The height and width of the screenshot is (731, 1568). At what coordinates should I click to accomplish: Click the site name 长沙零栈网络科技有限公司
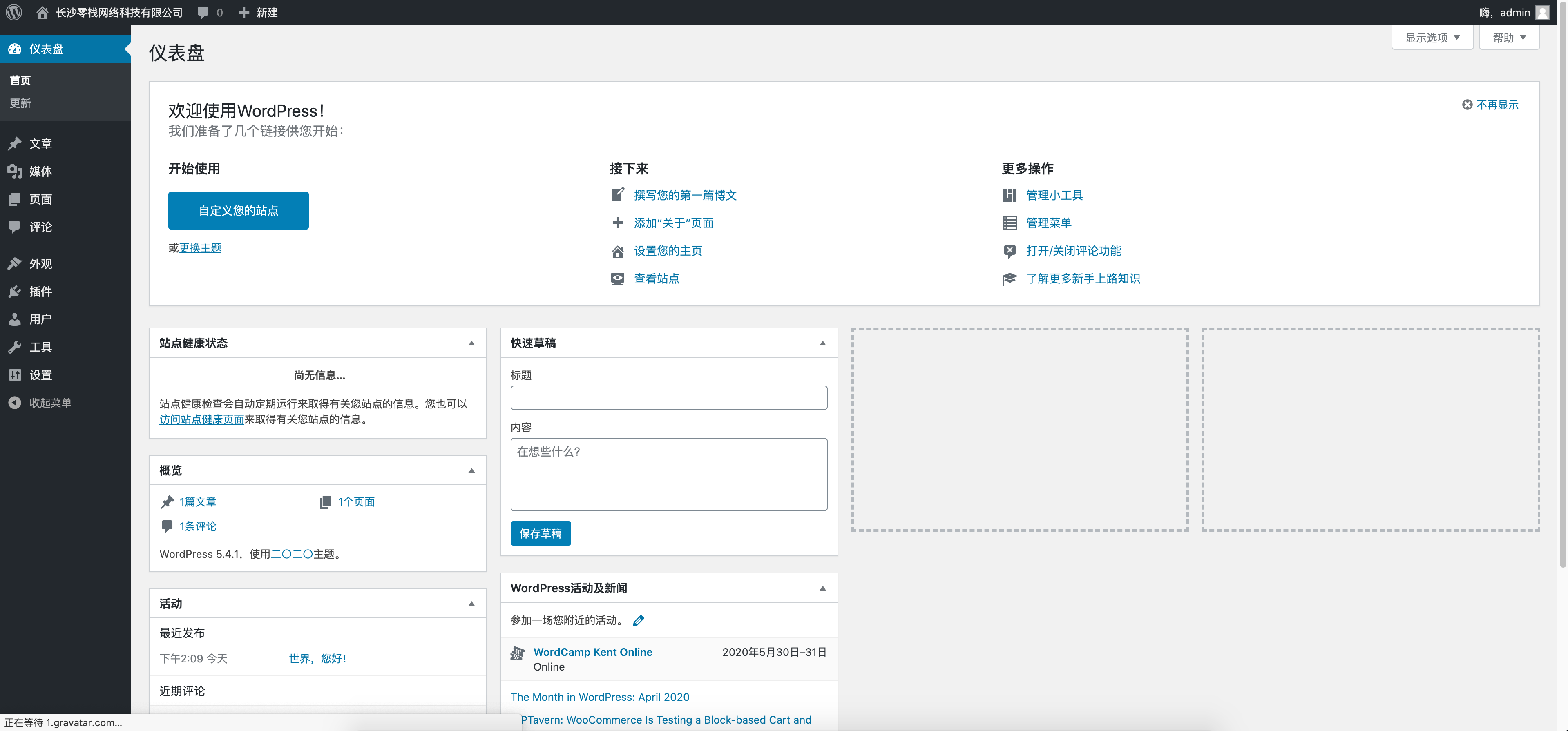[119, 12]
